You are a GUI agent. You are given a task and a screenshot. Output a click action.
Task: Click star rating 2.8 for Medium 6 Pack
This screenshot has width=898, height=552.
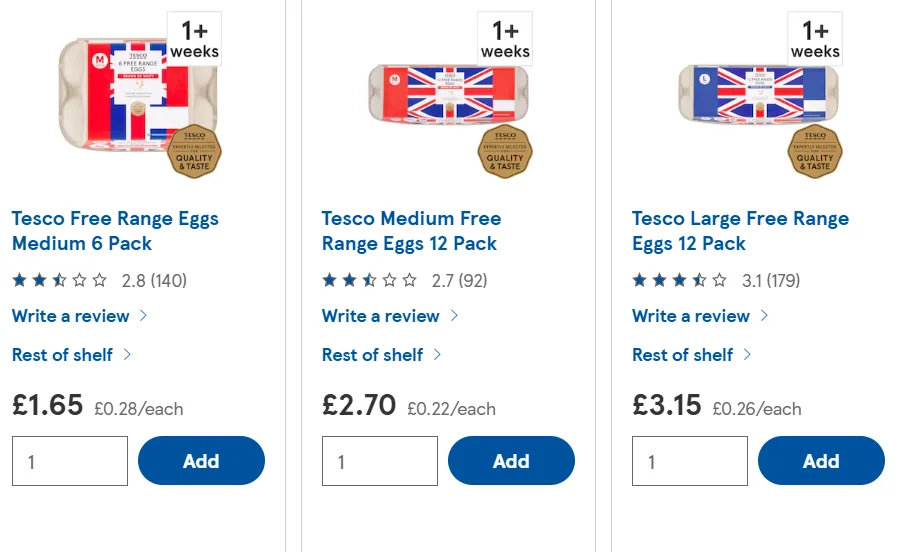99,281
